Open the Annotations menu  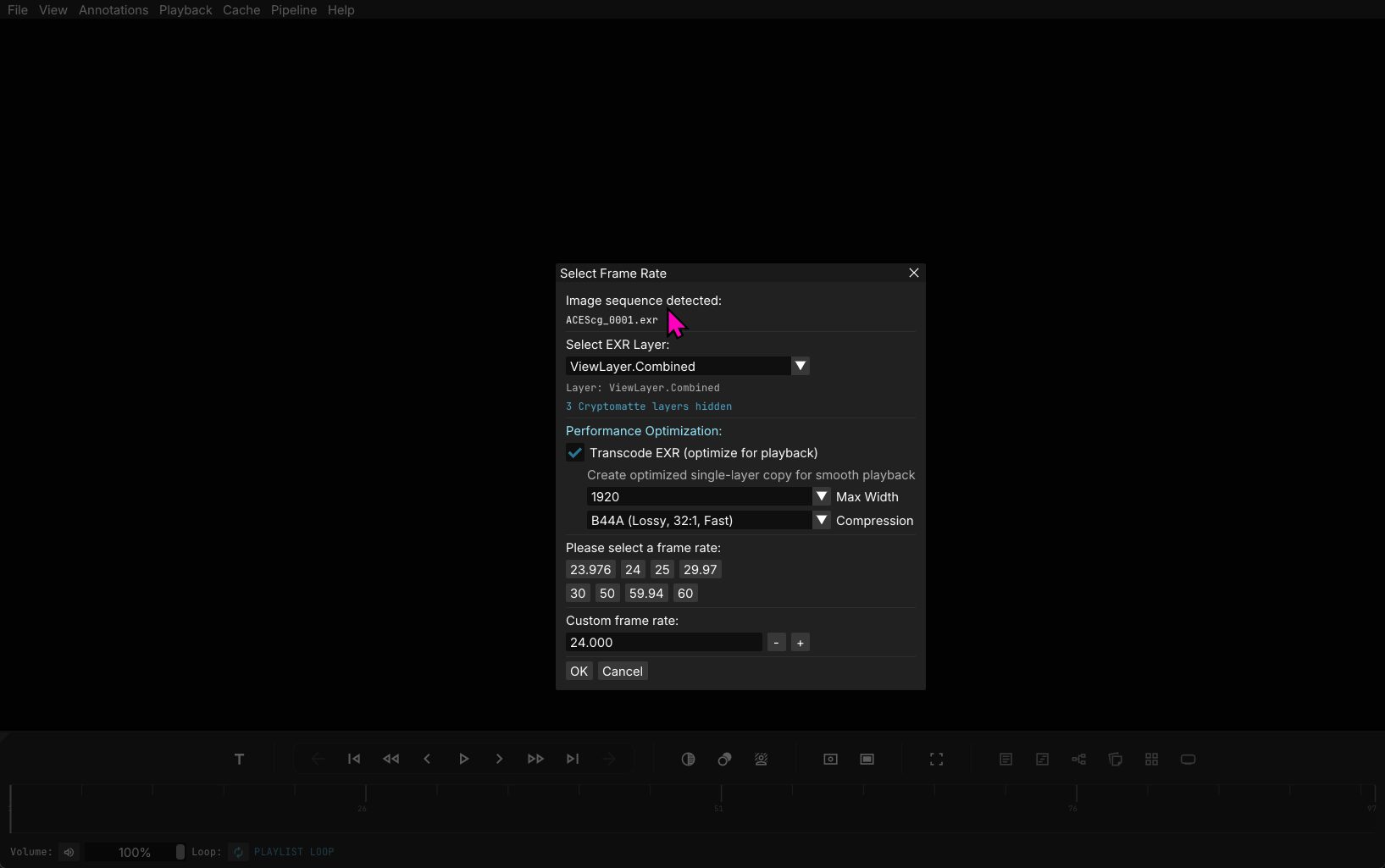pos(114,10)
